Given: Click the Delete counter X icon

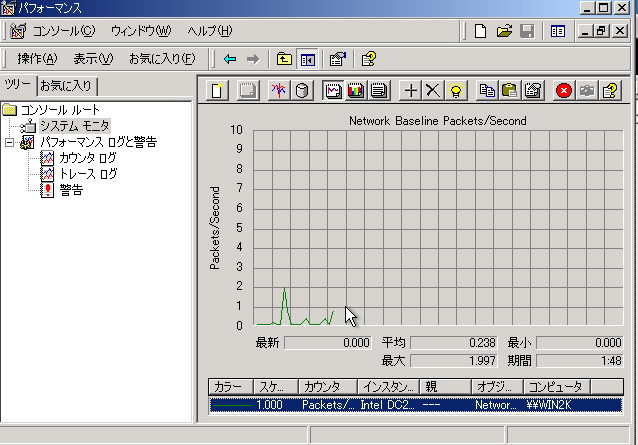Looking at the screenshot, I should pos(433,90).
